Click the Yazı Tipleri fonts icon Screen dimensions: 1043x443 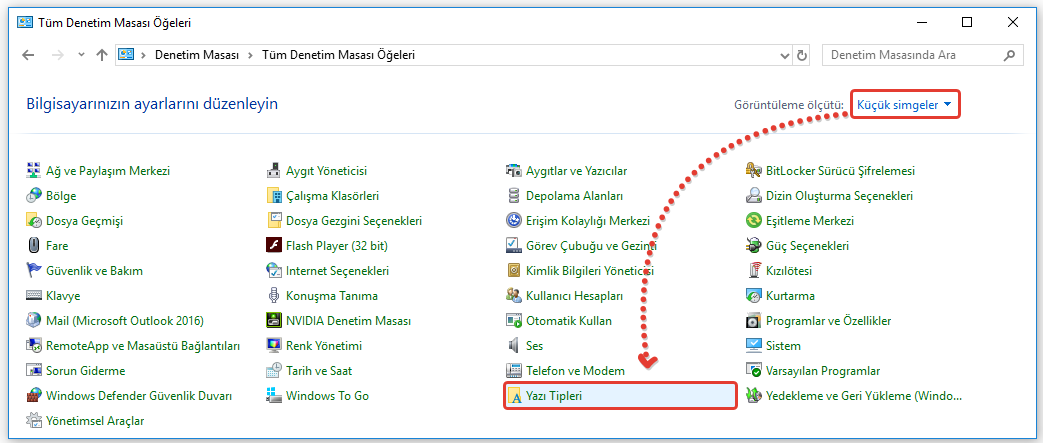(515, 396)
